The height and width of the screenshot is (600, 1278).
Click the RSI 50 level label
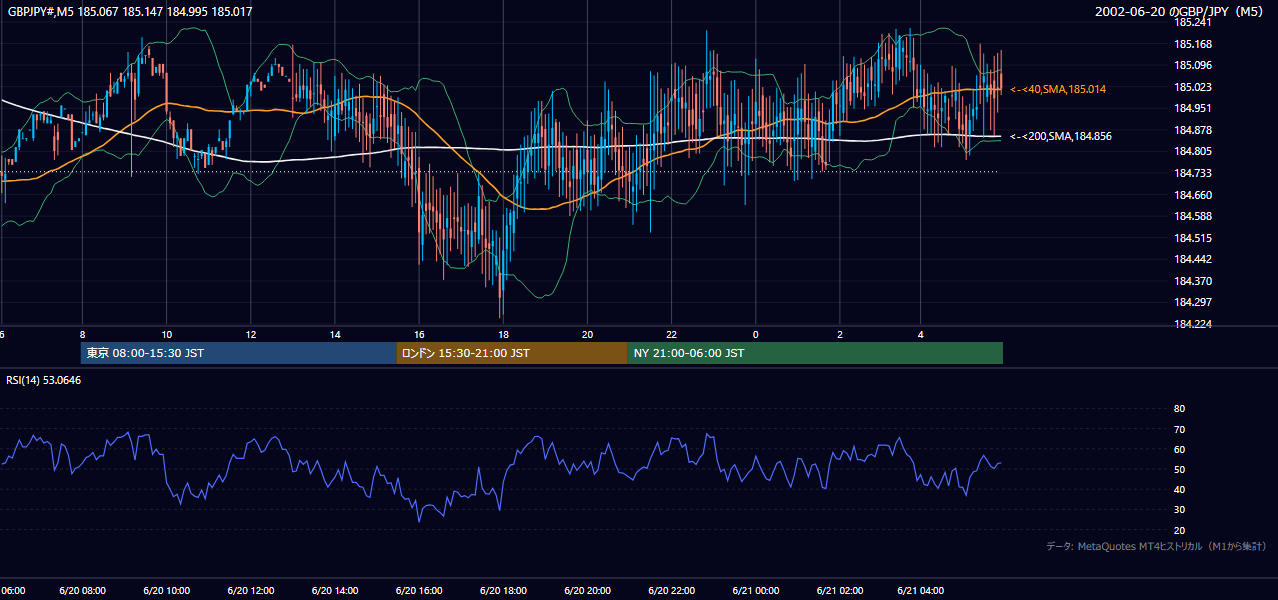(x=1179, y=469)
